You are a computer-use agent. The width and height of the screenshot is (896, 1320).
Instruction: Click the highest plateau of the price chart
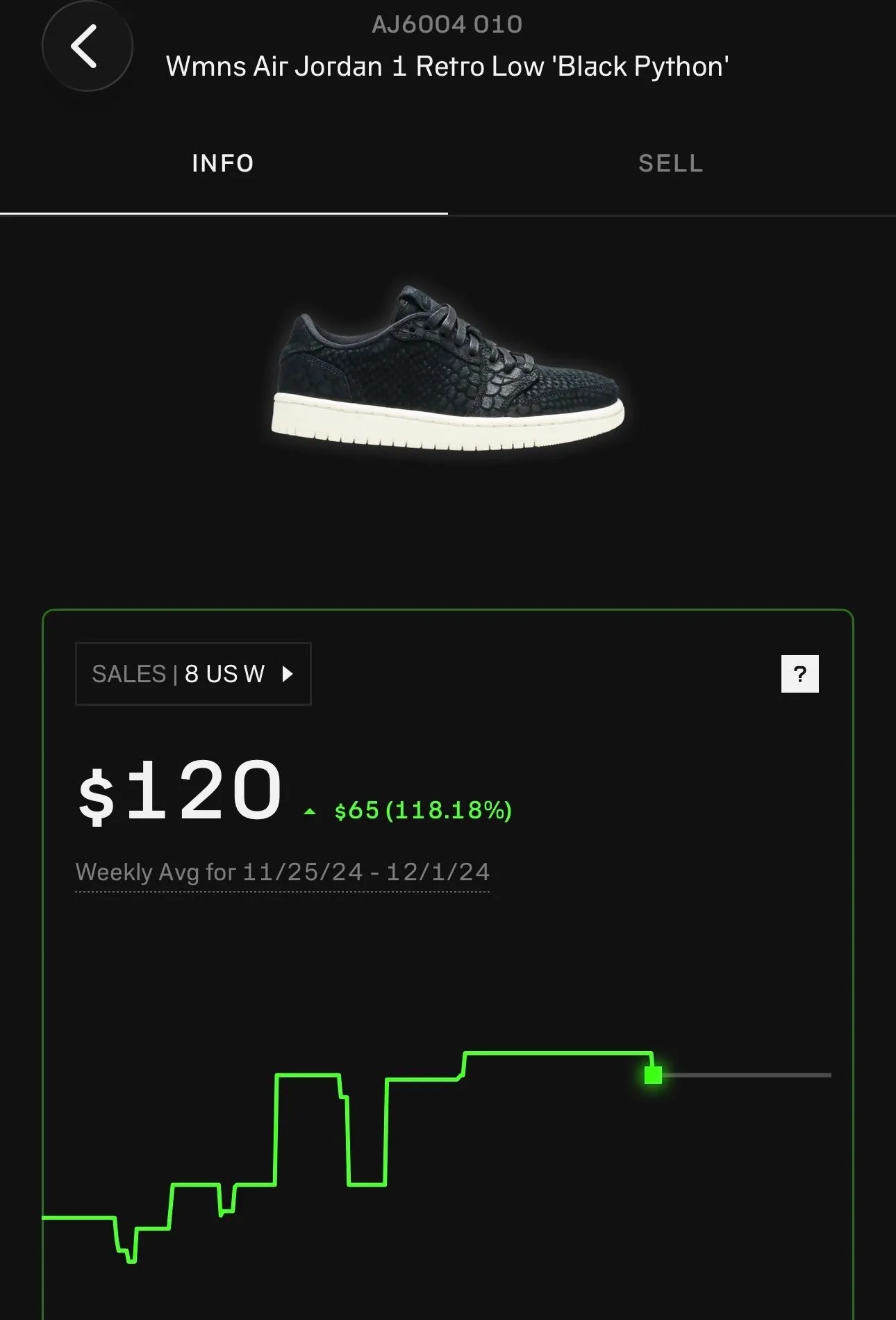(558, 1053)
